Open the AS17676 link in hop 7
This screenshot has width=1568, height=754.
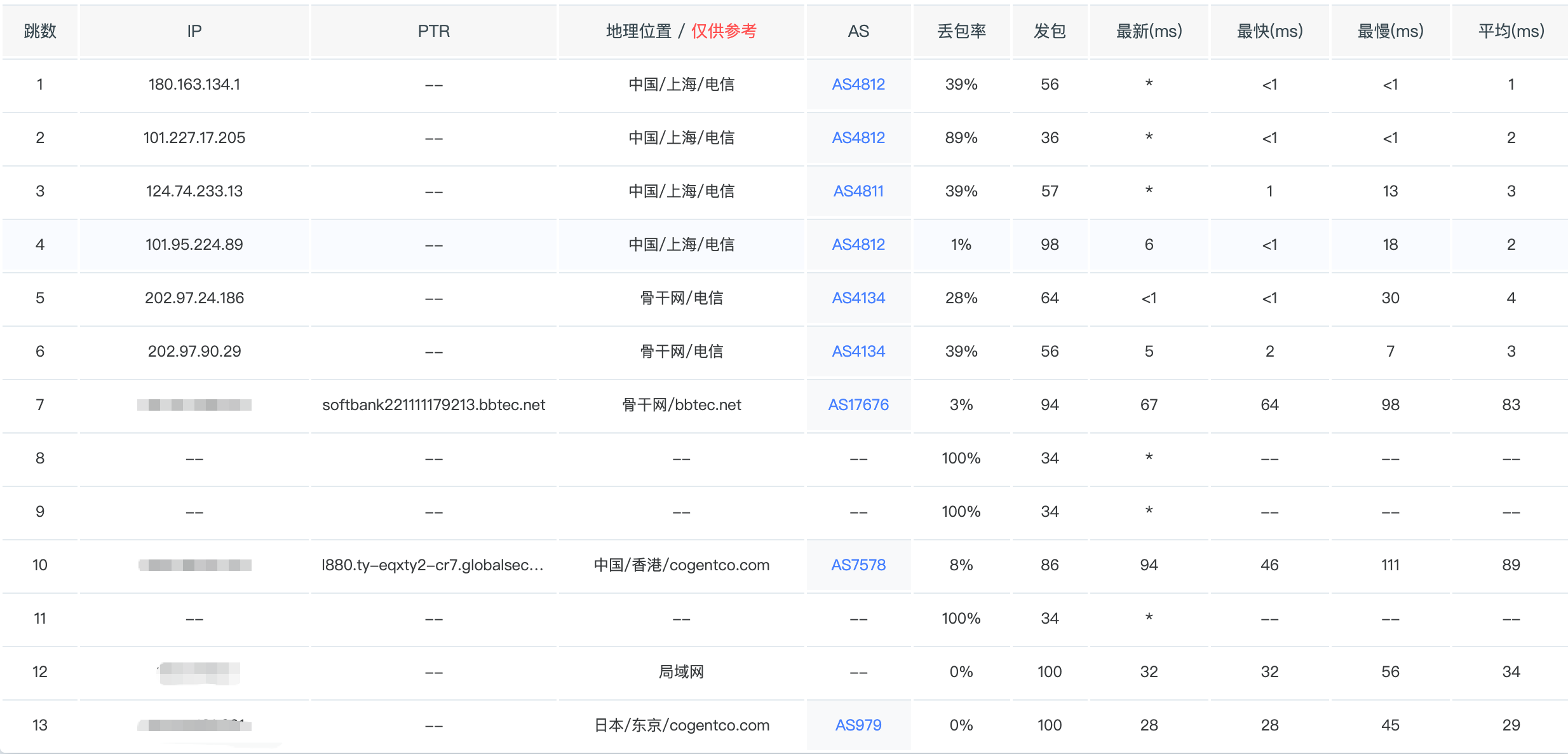pyautogui.click(x=858, y=405)
